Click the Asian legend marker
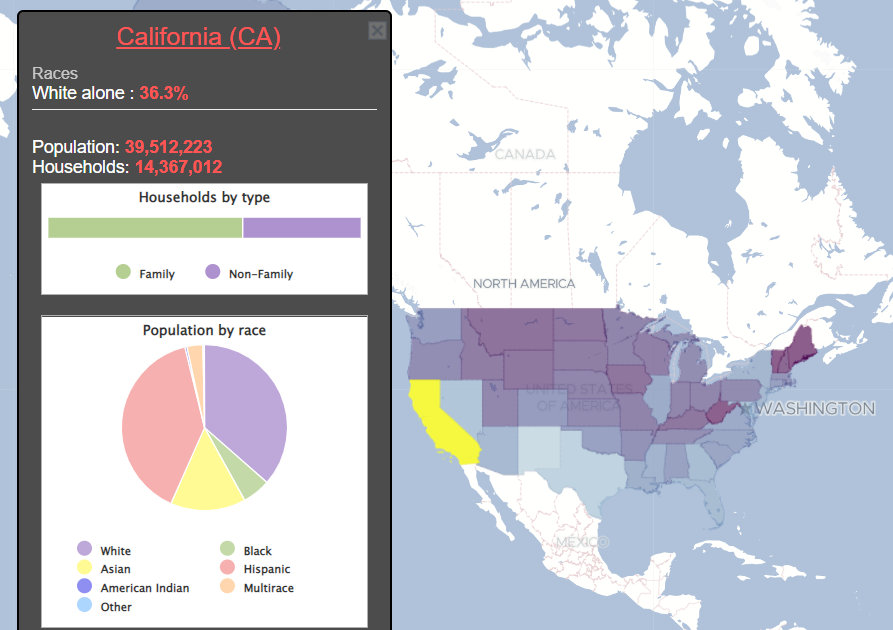Viewport: 893px width, 630px height. click(x=85, y=568)
